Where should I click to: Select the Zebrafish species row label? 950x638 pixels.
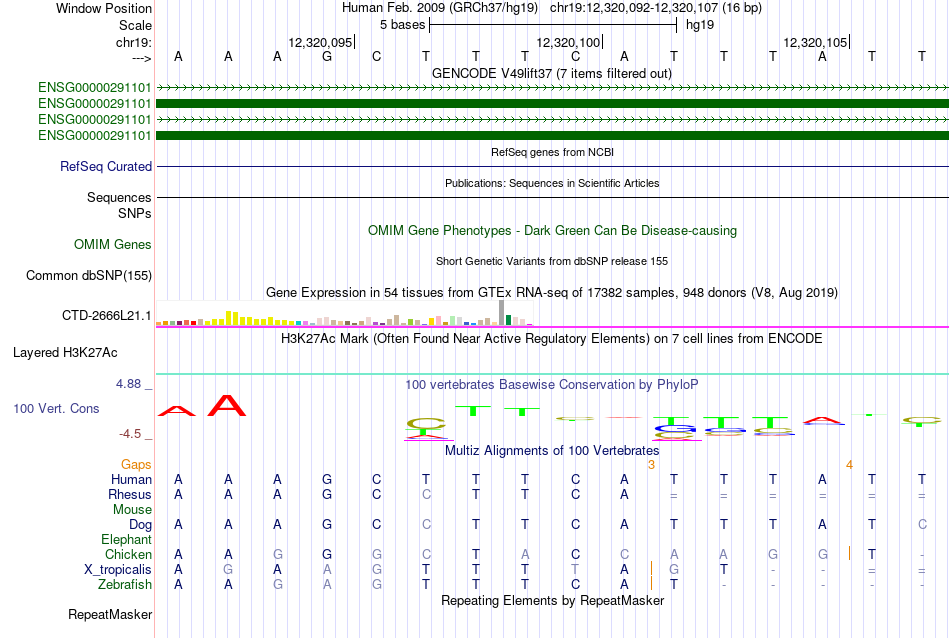[125, 585]
